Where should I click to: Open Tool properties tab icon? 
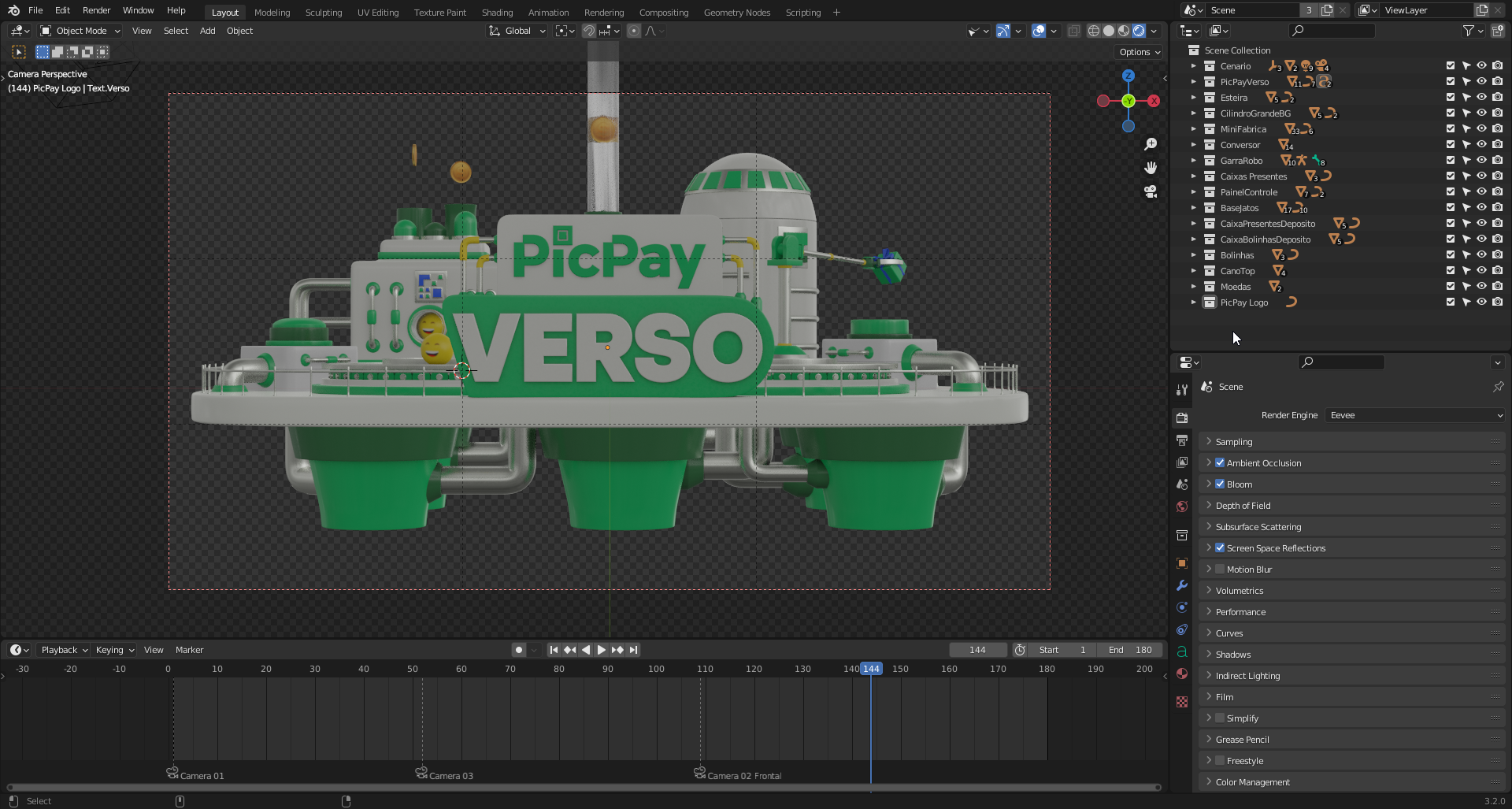[1182, 389]
